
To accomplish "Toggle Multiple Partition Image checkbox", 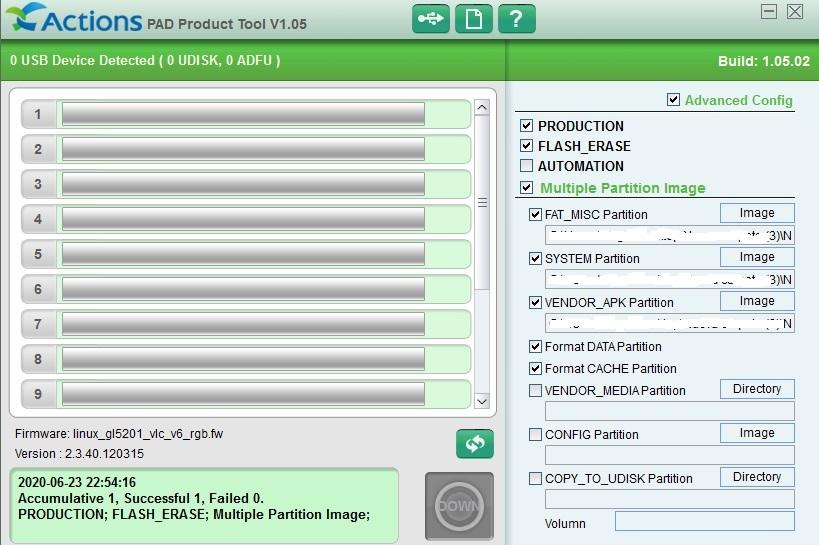I will [526, 187].
